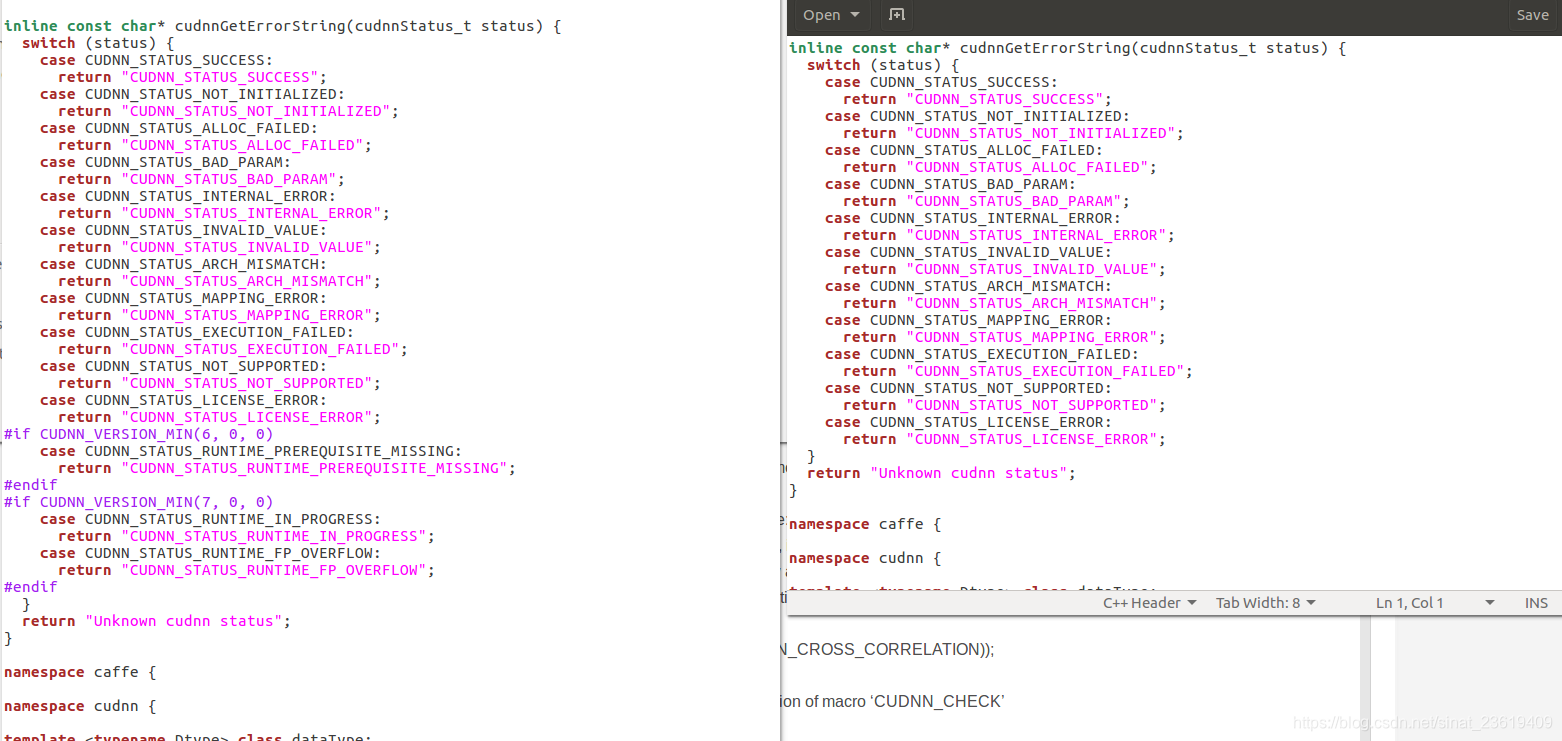Click the namespace caffe declaration
Screen dimensions: 1562x741
pos(864,523)
